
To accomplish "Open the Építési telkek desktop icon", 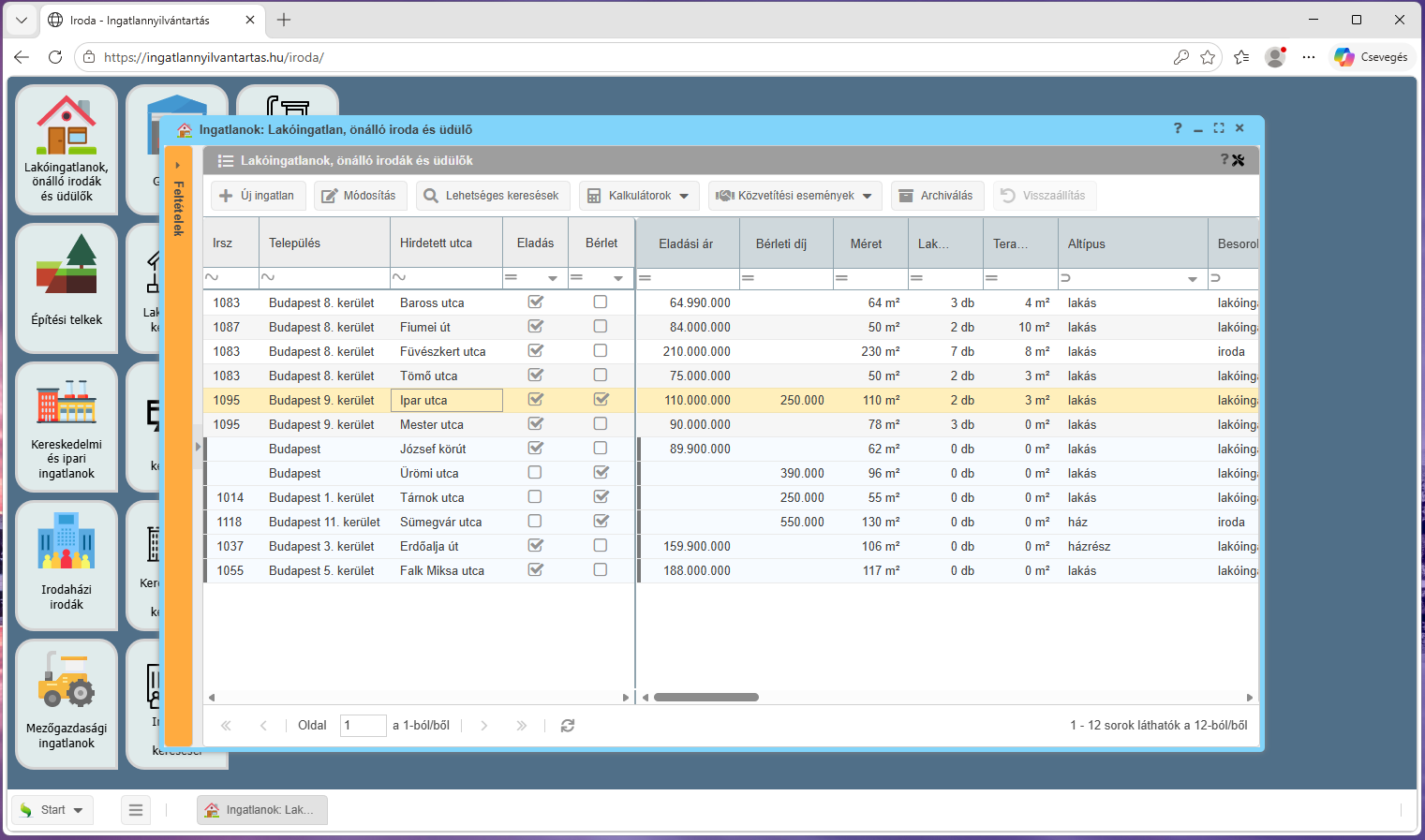I will point(67,288).
